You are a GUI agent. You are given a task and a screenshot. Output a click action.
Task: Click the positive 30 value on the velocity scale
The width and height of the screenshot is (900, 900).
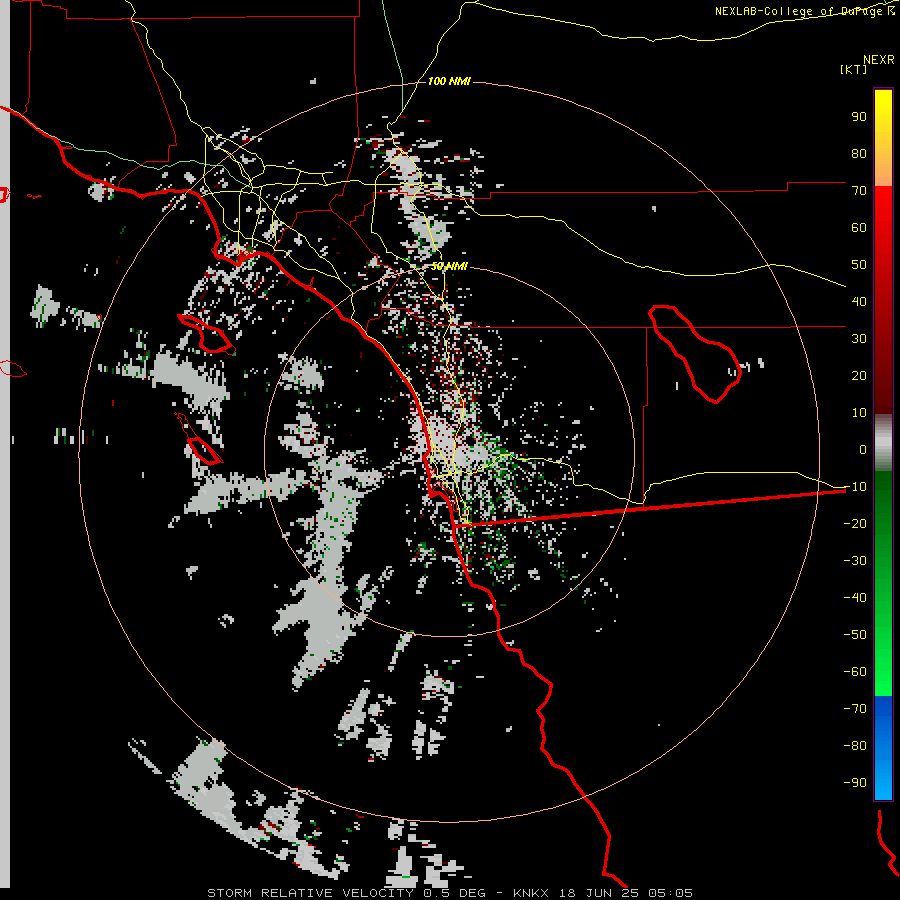click(x=859, y=339)
